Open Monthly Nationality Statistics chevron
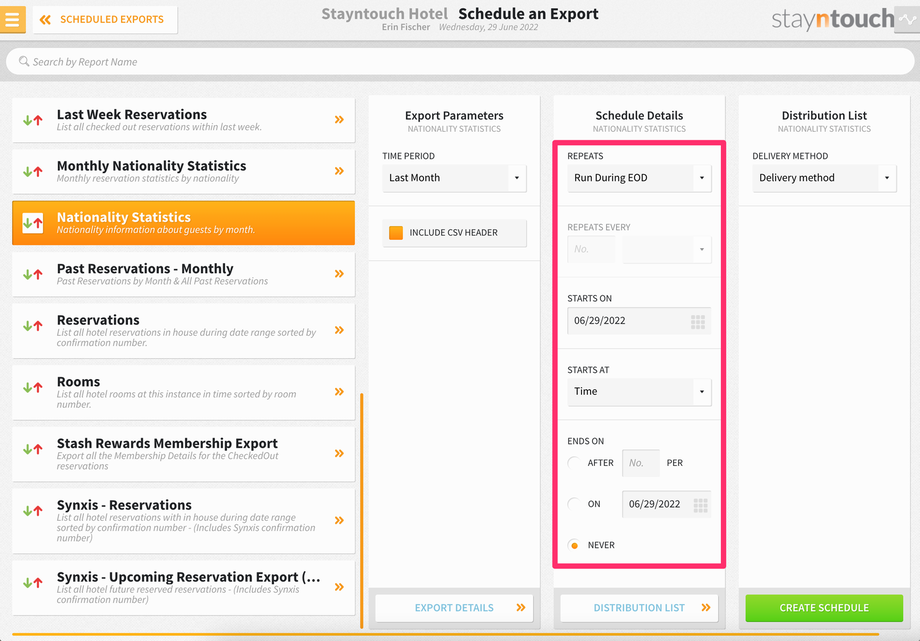The width and height of the screenshot is (920, 641). click(x=339, y=171)
